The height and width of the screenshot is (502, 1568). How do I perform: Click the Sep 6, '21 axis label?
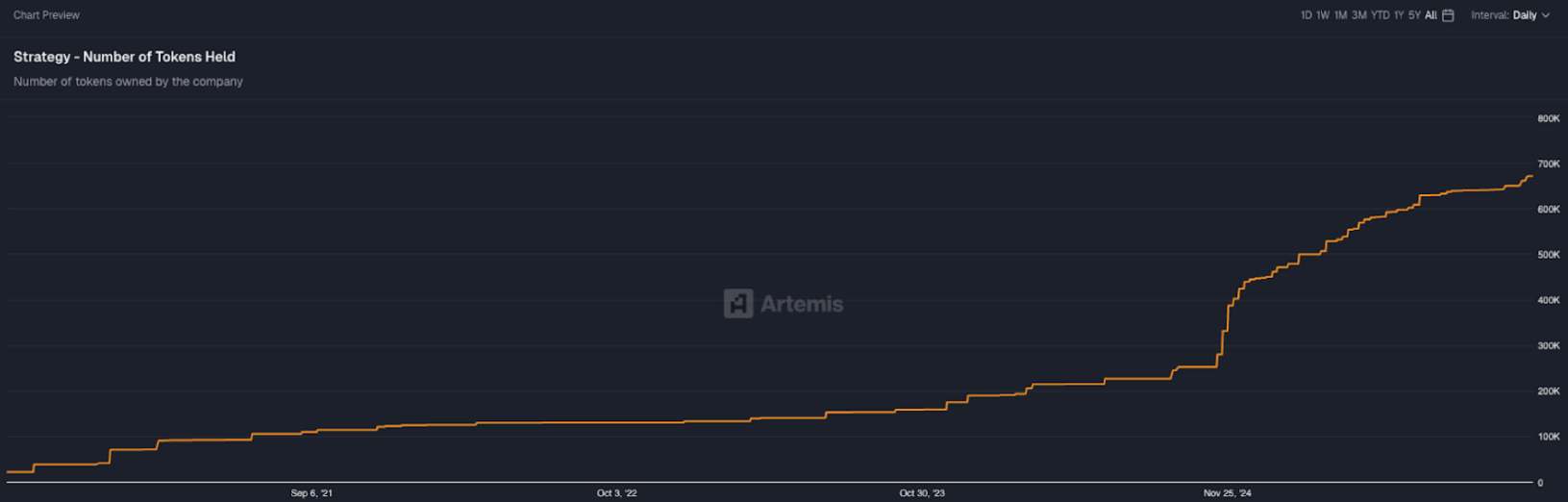pos(311,493)
